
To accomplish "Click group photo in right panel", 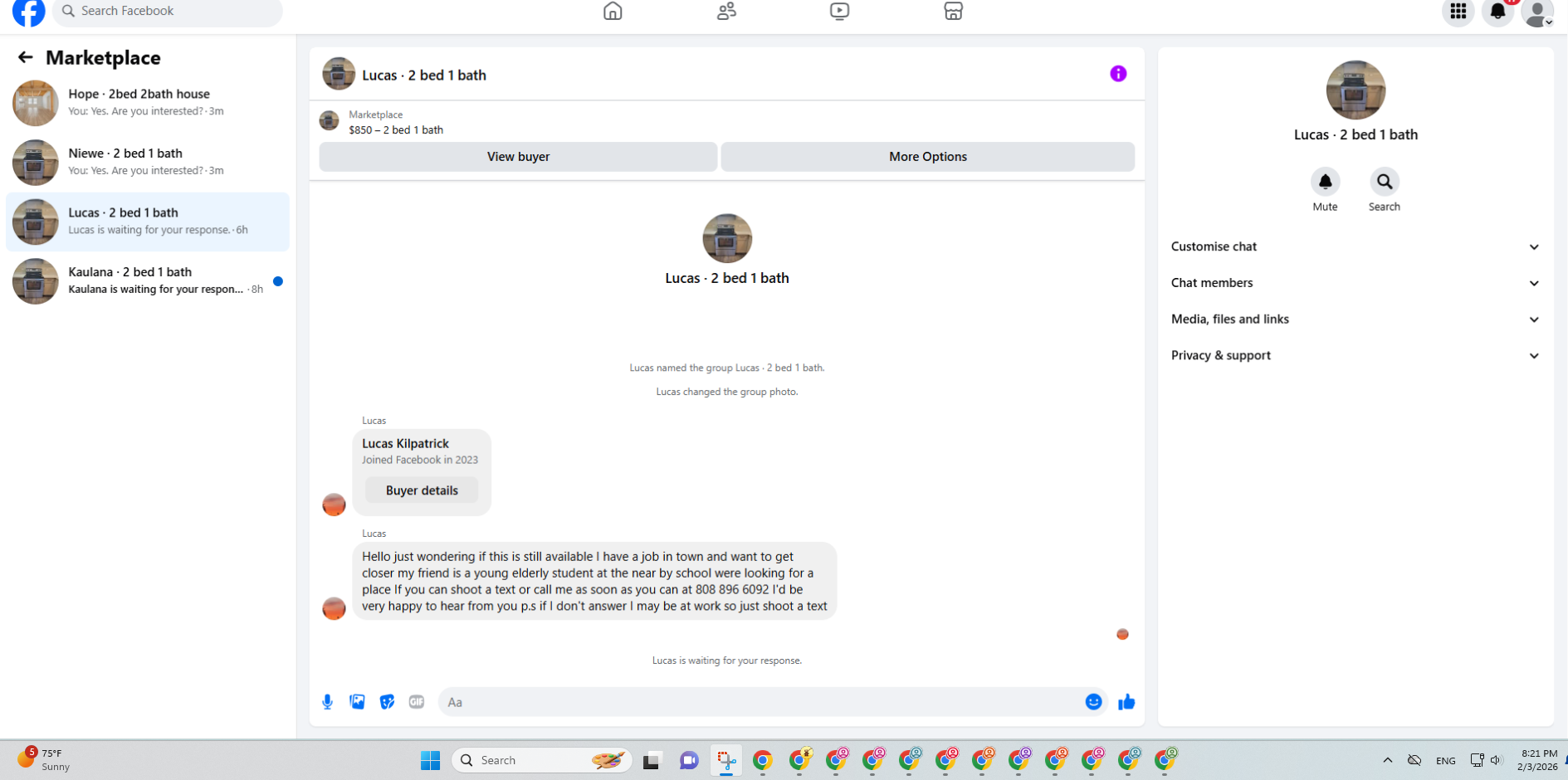I will pyautogui.click(x=1356, y=90).
